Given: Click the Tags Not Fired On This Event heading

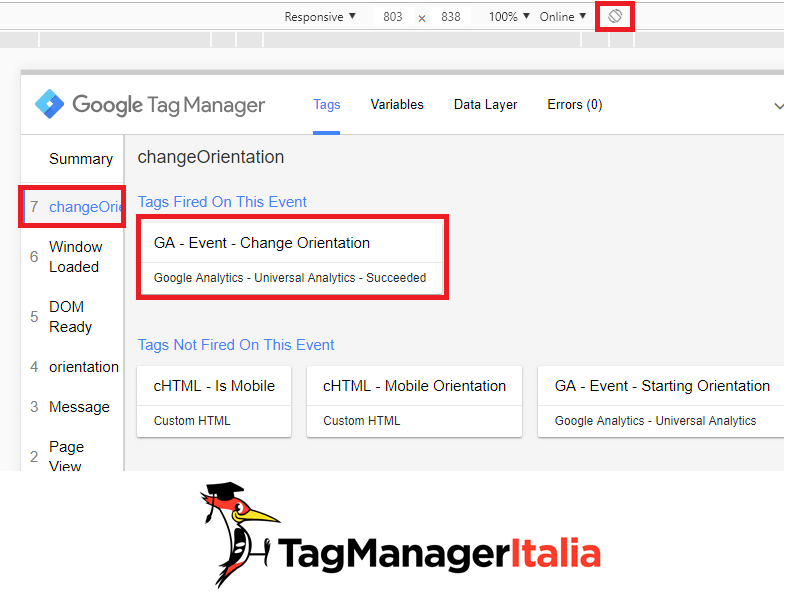Looking at the screenshot, I should click(x=236, y=345).
